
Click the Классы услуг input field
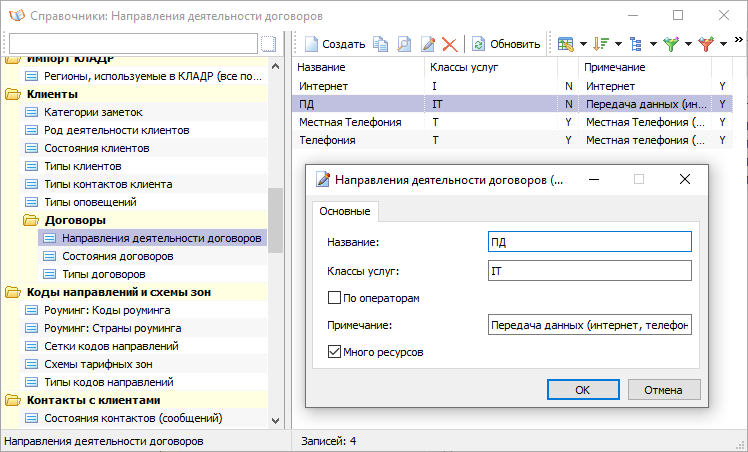(590, 271)
